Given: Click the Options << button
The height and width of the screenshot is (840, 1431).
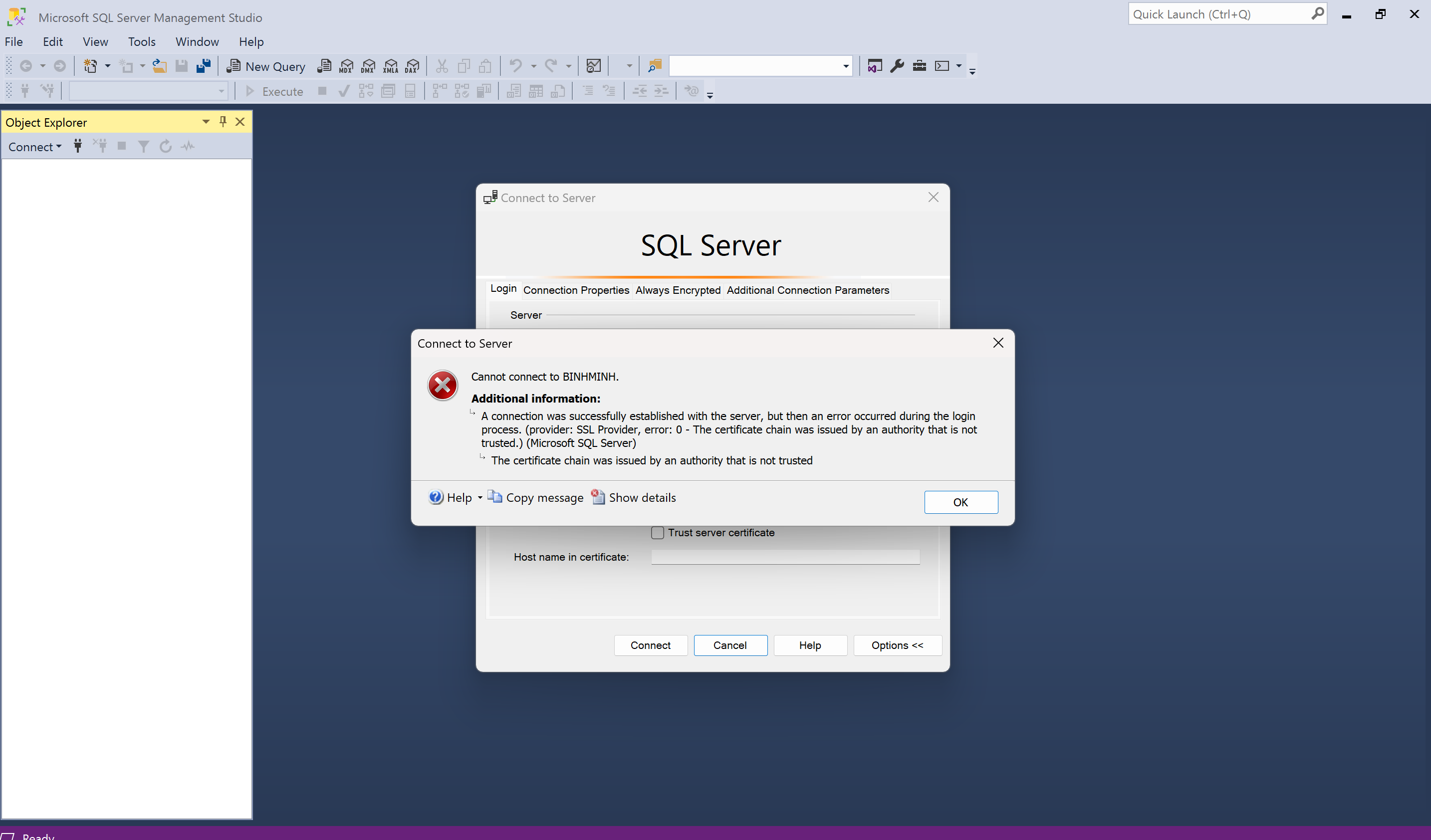Looking at the screenshot, I should 897,645.
